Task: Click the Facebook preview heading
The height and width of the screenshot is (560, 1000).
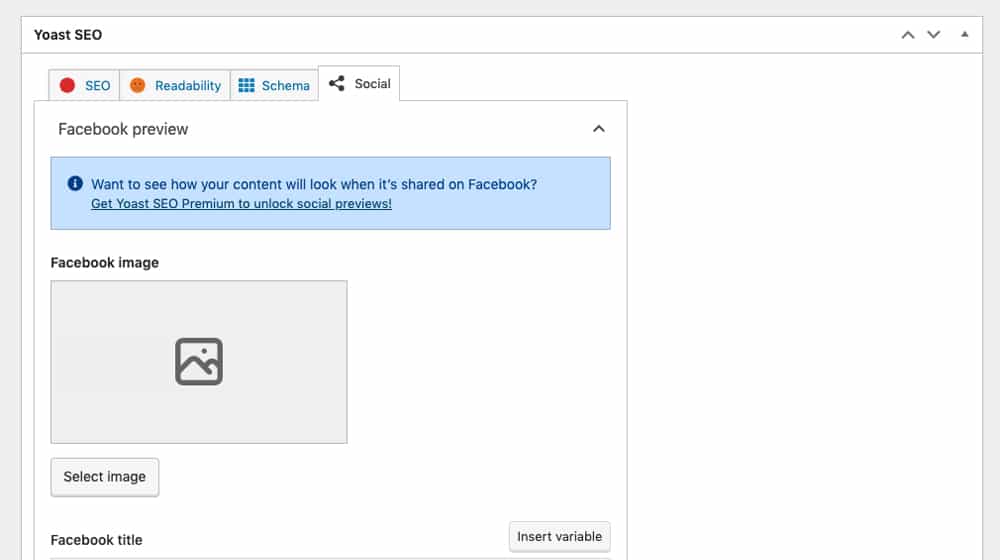Action: 123,129
